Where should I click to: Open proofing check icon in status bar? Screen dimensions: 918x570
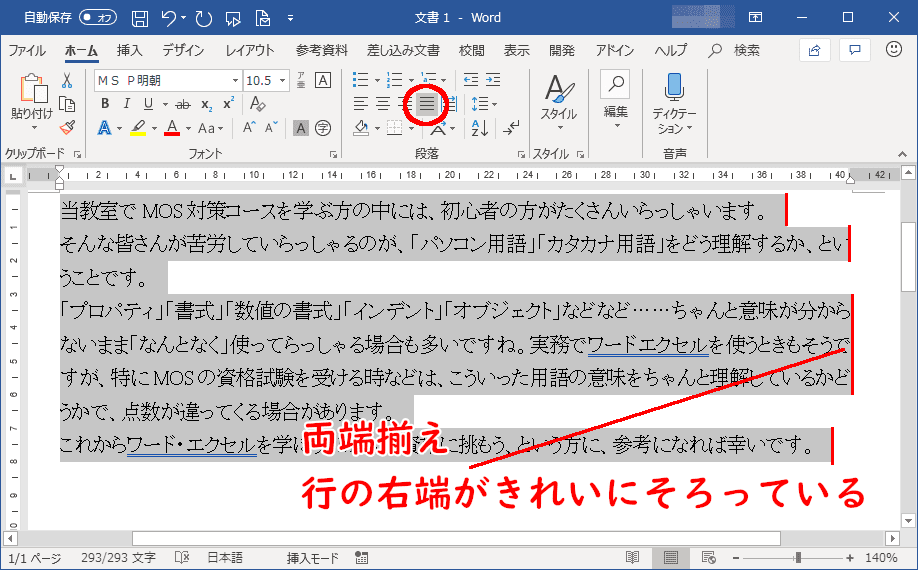(x=182, y=558)
